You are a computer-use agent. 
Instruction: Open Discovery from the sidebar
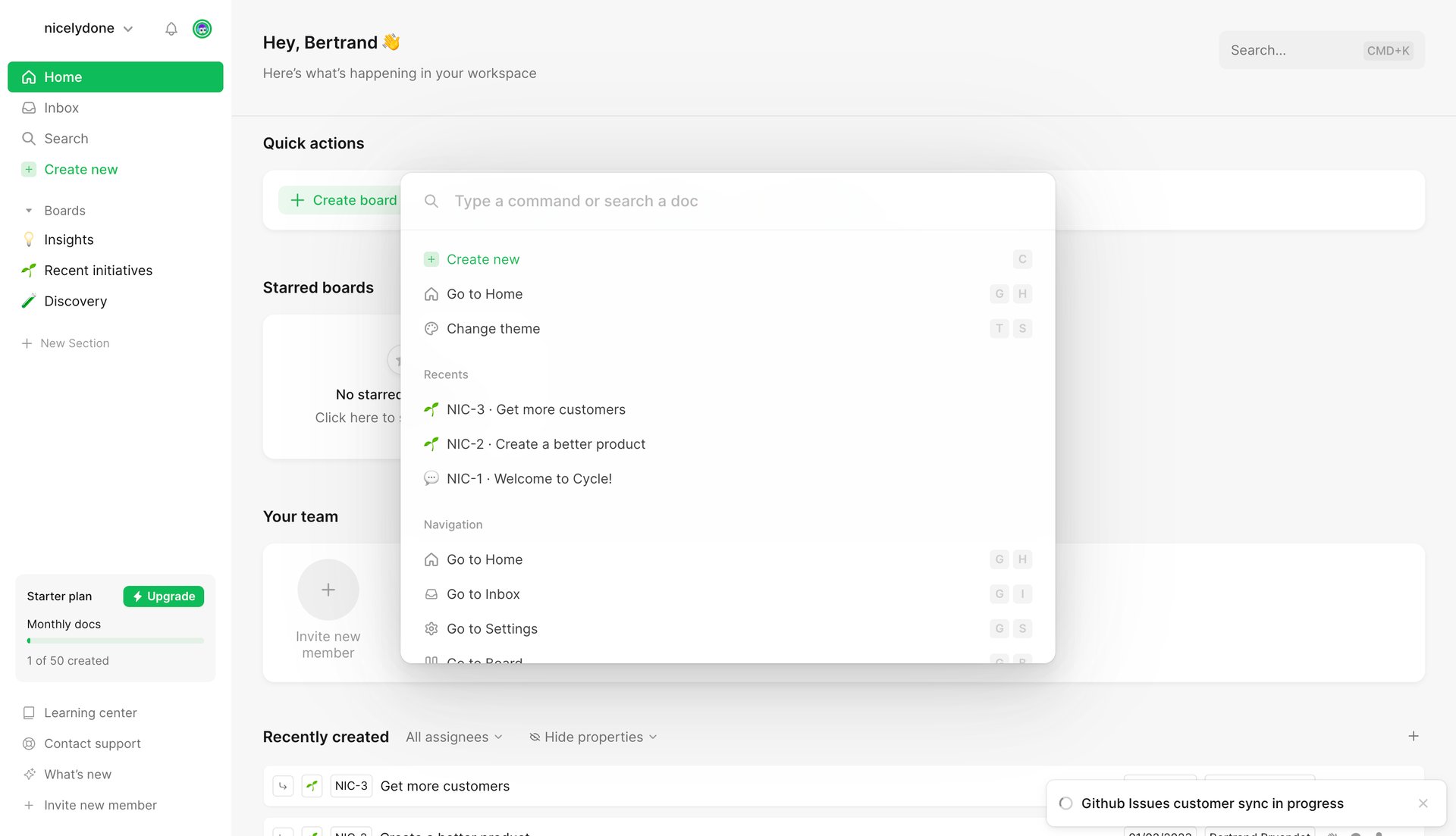[75, 301]
